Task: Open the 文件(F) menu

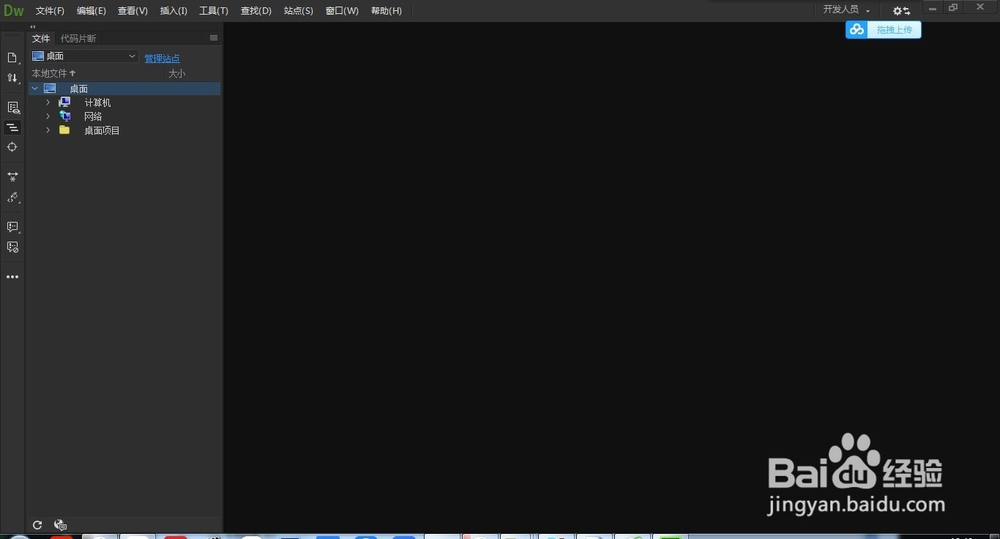Action: pos(50,11)
